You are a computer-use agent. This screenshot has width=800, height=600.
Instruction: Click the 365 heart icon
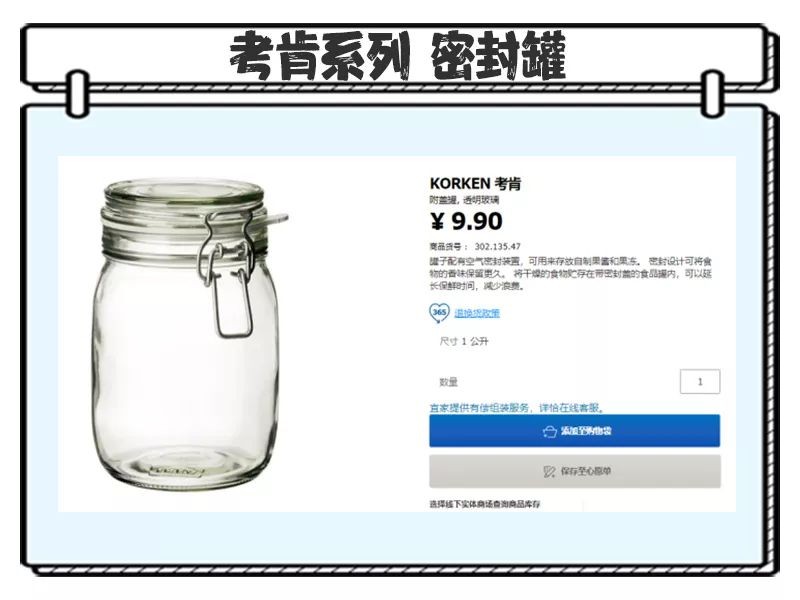[439, 313]
